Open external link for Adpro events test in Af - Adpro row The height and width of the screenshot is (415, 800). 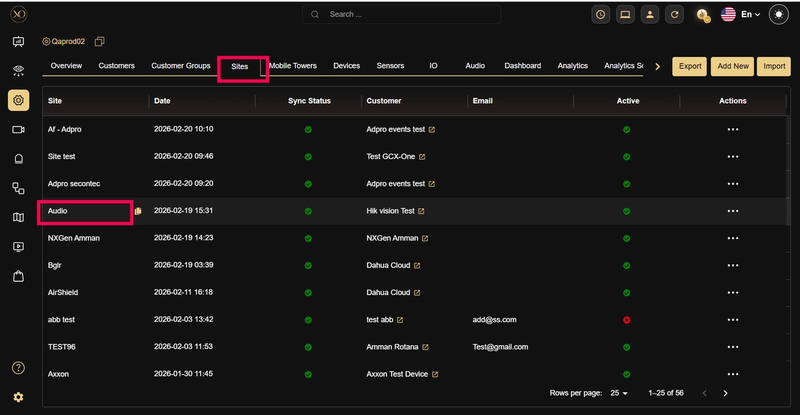(x=432, y=130)
